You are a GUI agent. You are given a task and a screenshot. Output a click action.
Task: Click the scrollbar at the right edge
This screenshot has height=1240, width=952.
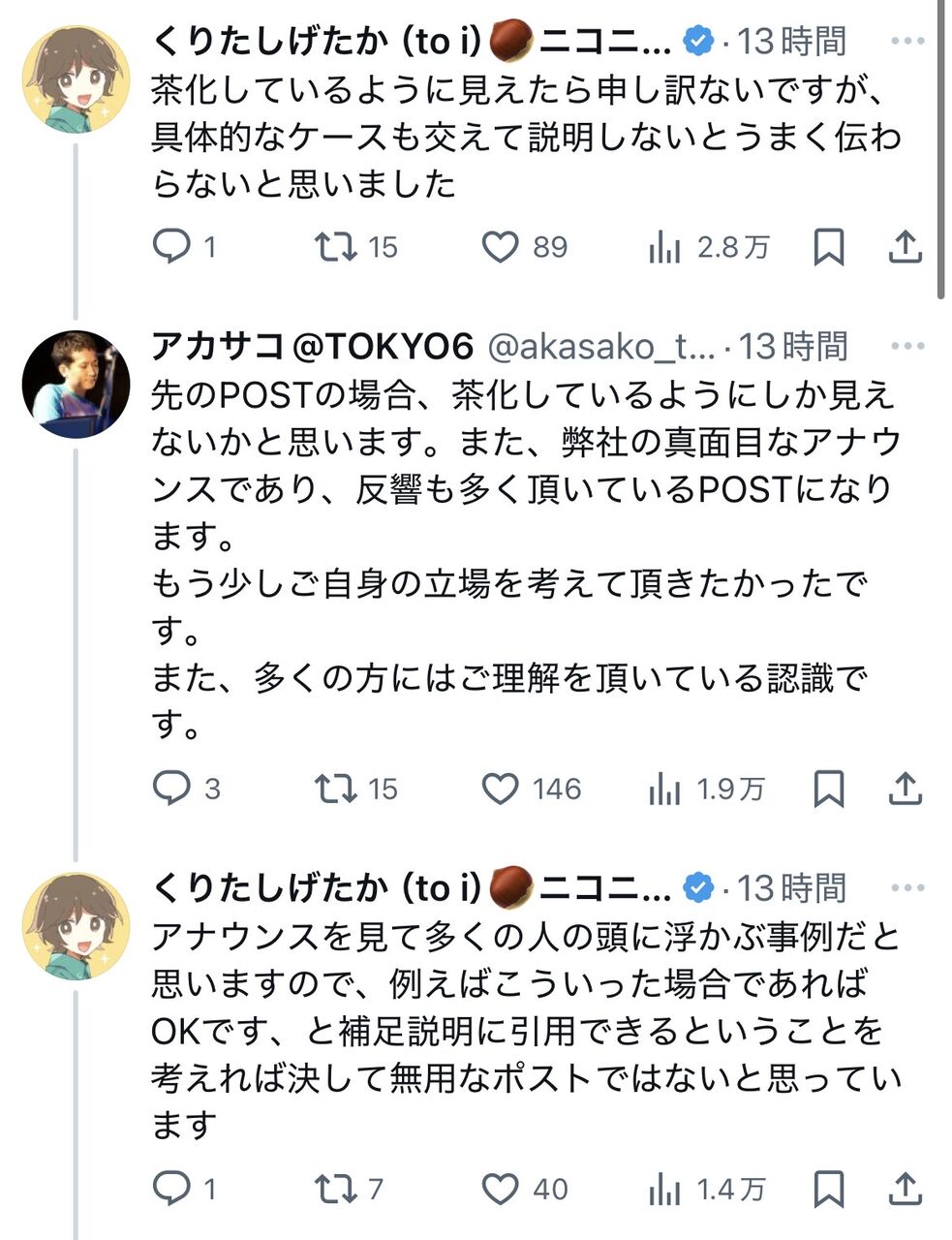[x=943, y=145]
